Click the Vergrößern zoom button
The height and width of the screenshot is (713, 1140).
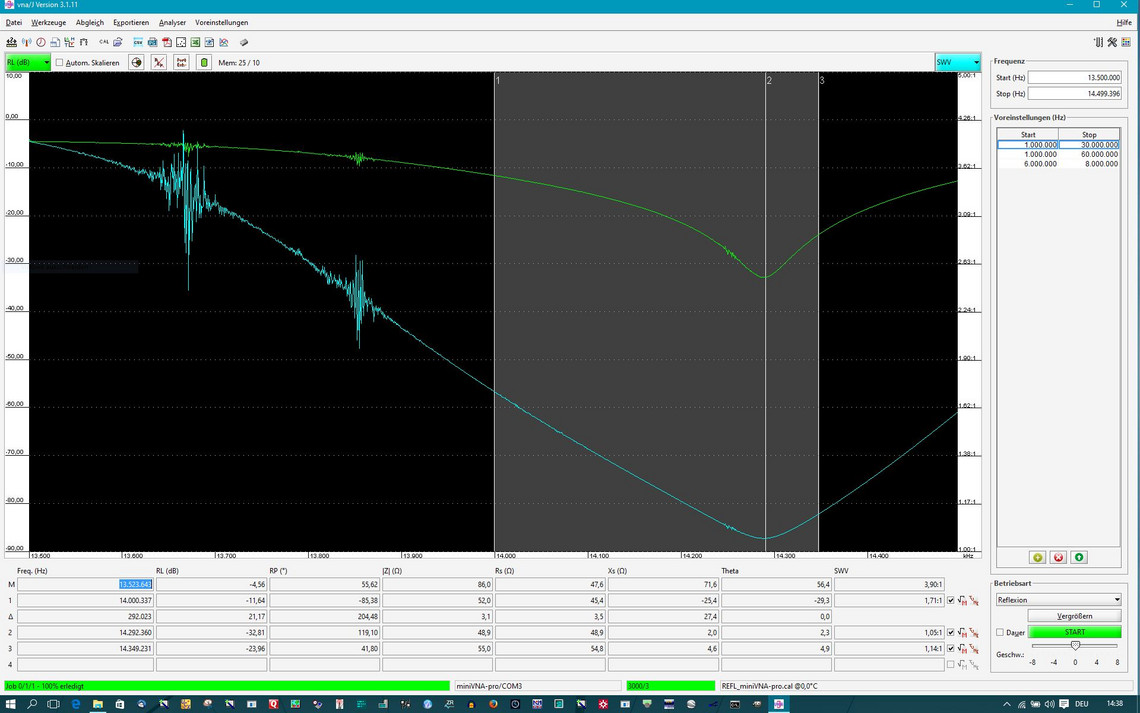coord(1075,616)
